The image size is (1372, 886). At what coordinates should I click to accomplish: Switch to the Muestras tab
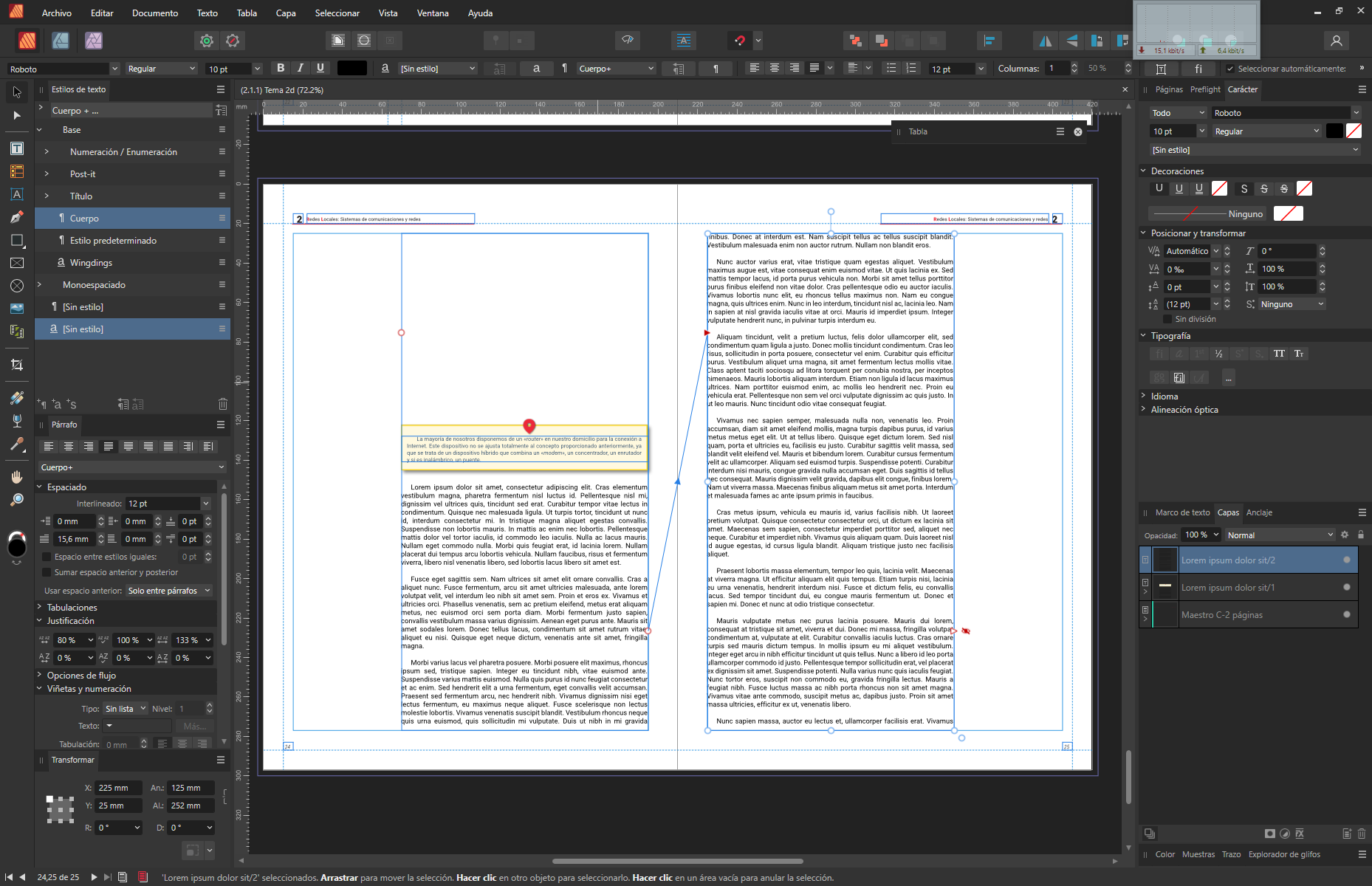[1198, 854]
